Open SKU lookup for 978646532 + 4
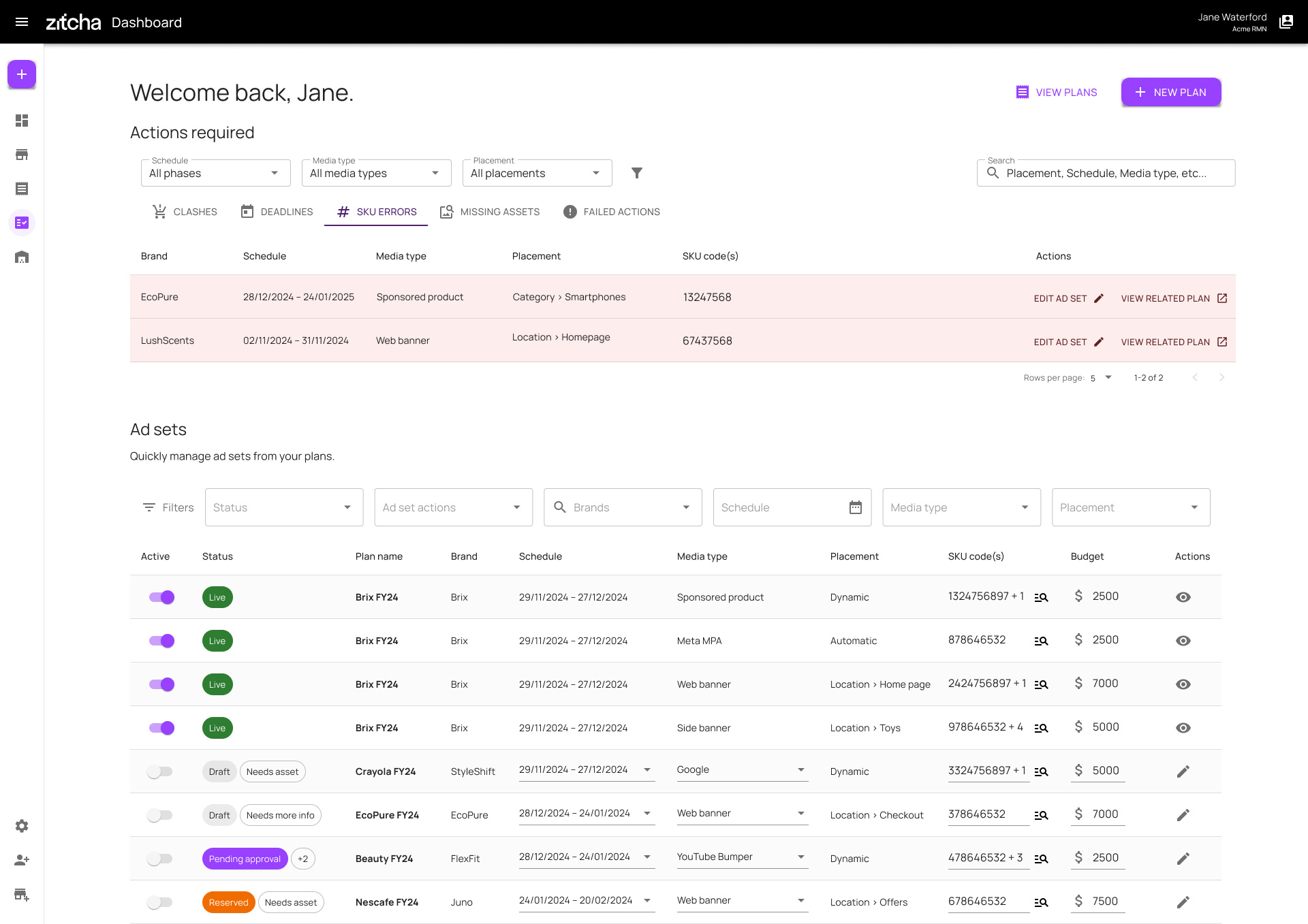Image resolution: width=1308 pixels, height=924 pixels. coord(1041,728)
